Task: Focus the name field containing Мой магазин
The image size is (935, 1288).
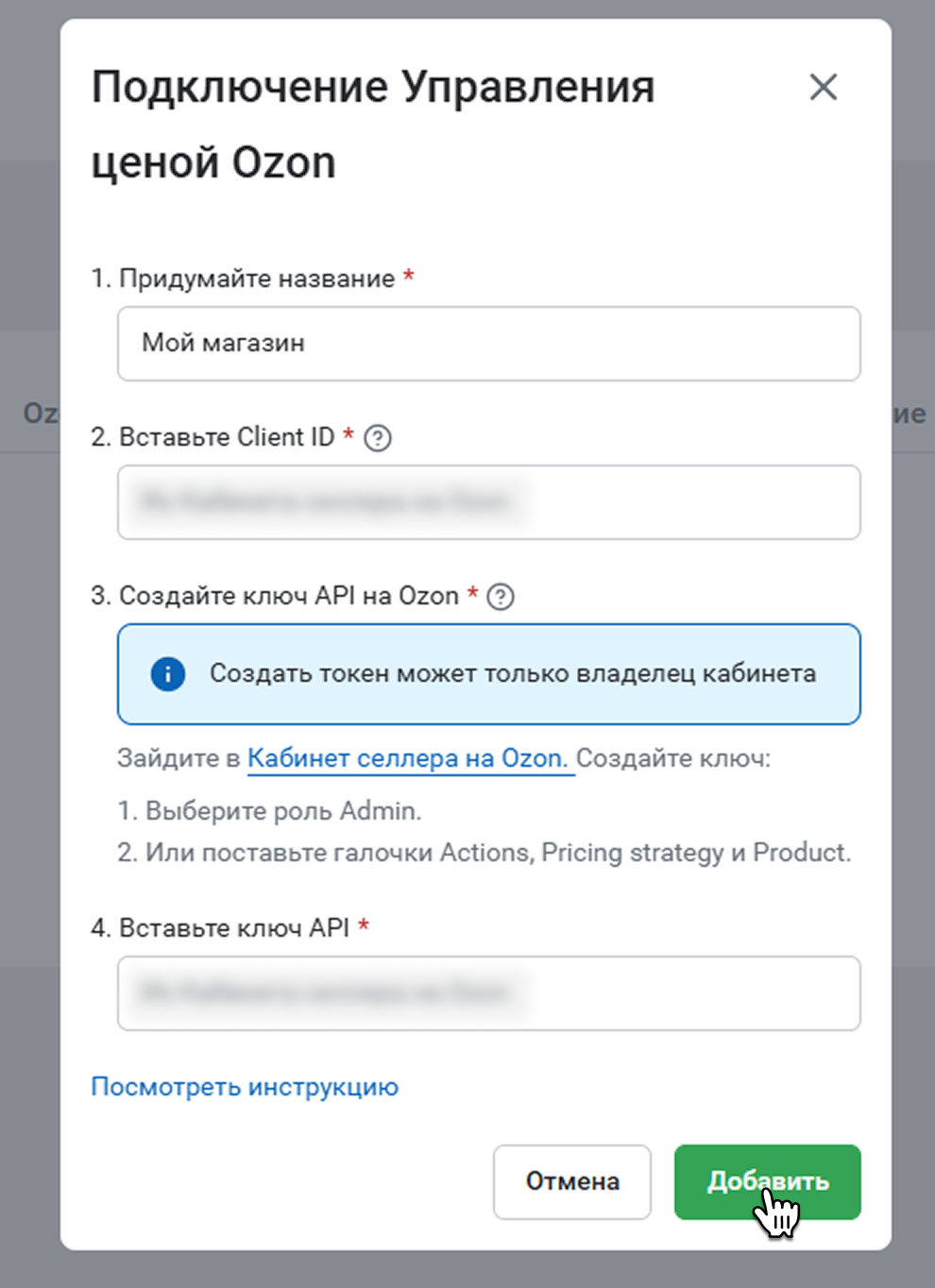Action: pyautogui.click(x=489, y=344)
